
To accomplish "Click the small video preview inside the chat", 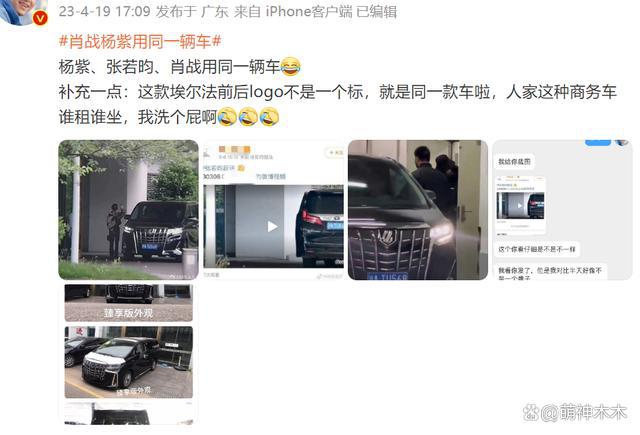I will 520,205.
